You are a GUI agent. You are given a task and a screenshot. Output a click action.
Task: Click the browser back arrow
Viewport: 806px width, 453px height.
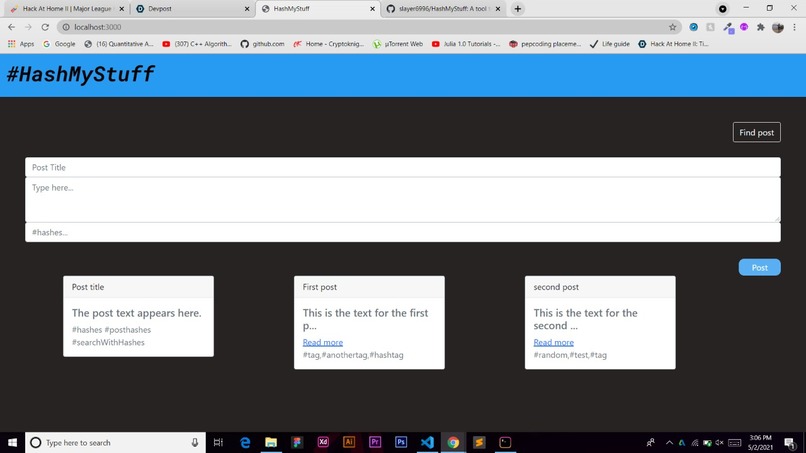(x=11, y=27)
